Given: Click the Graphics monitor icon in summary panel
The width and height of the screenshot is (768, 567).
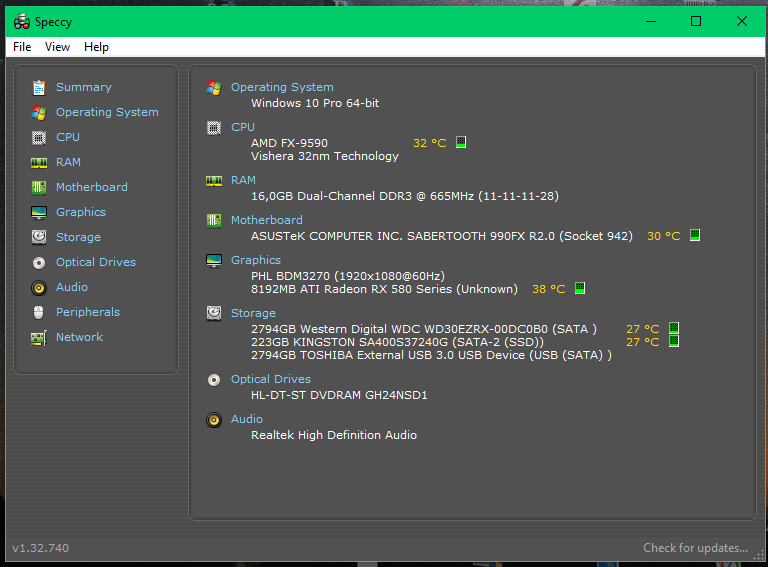Looking at the screenshot, I should click(x=214, y=261).
